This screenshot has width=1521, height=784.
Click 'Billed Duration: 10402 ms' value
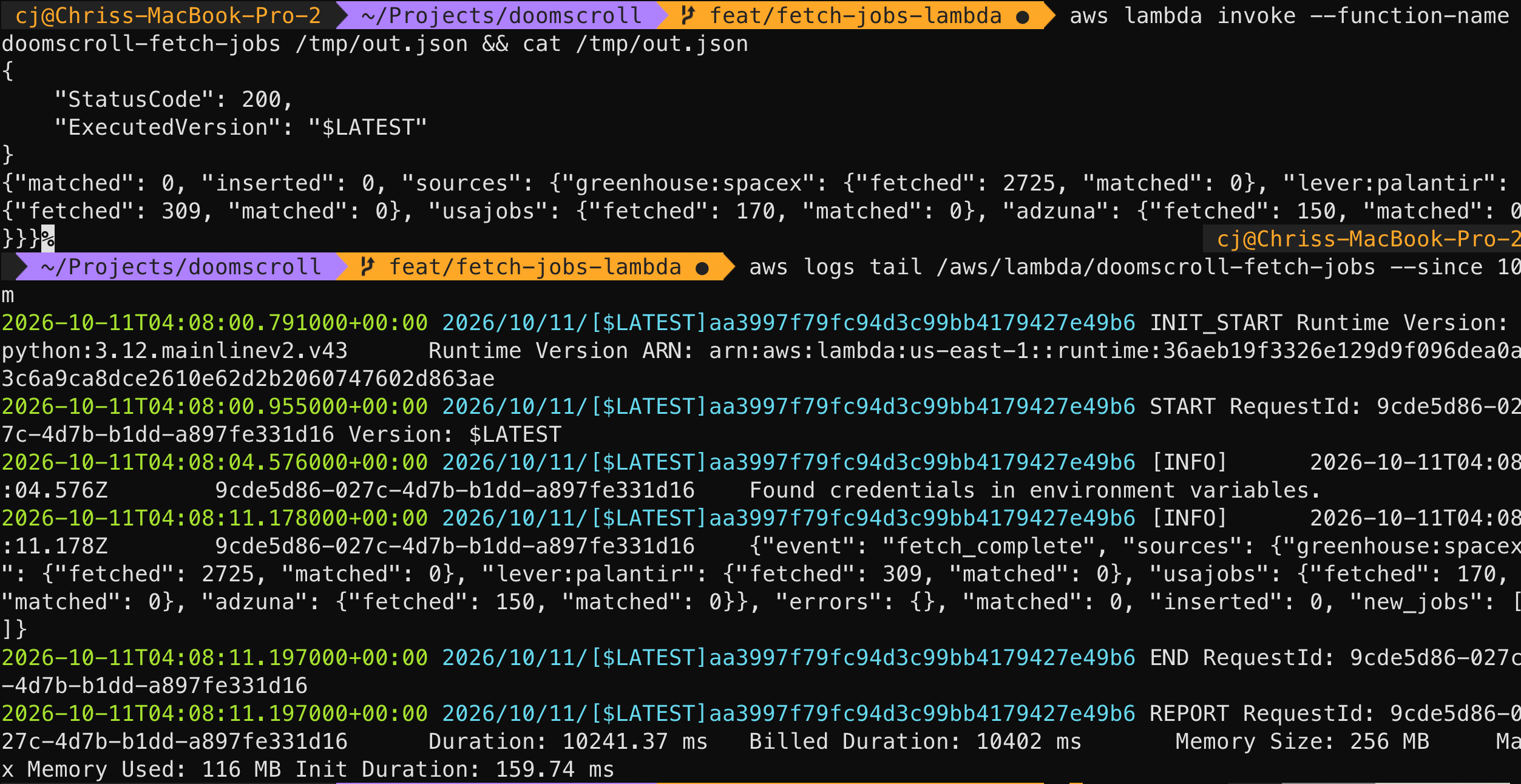915,741
